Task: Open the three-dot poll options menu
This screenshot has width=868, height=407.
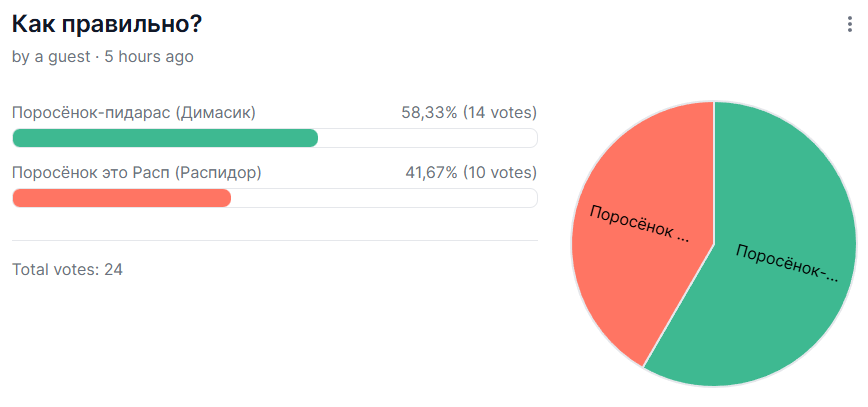Action: pos(850,25)
